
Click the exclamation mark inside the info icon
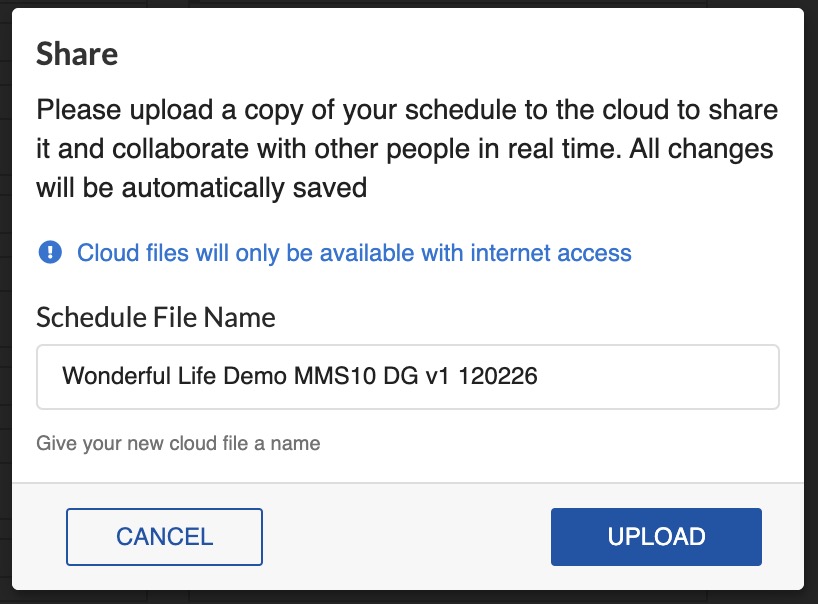coord(49,252)
